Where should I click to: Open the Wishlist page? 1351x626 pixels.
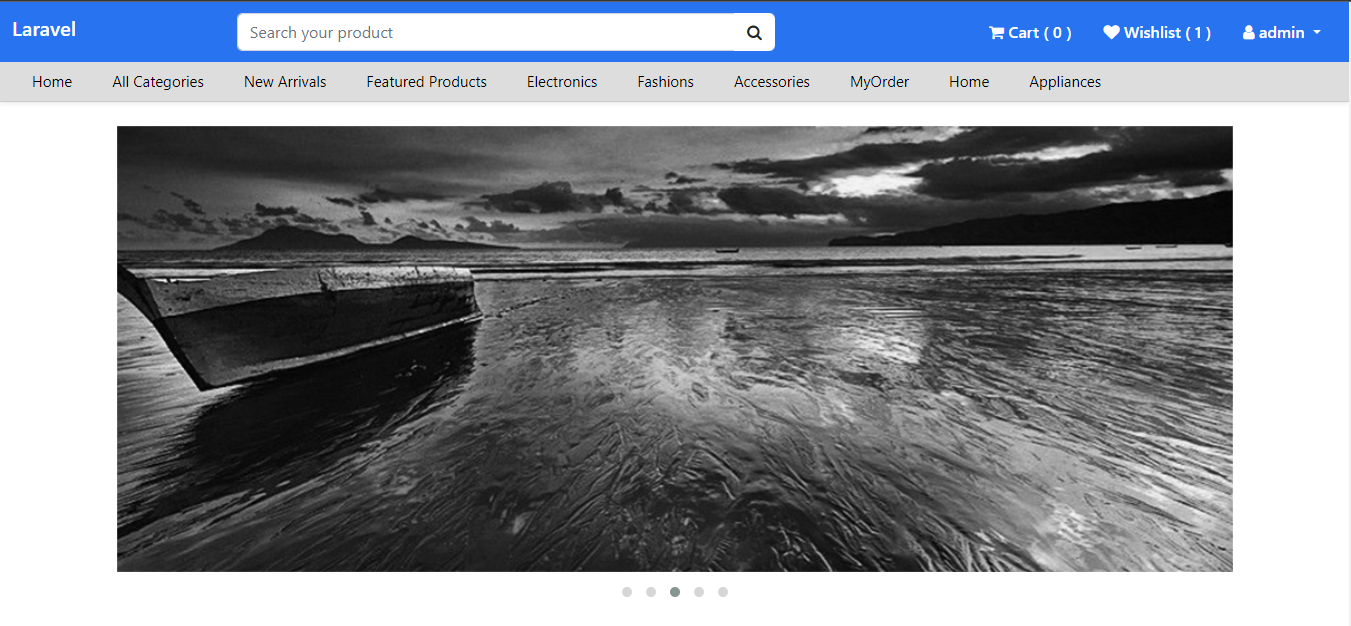pyautogui.click(x=1157, y=31)
